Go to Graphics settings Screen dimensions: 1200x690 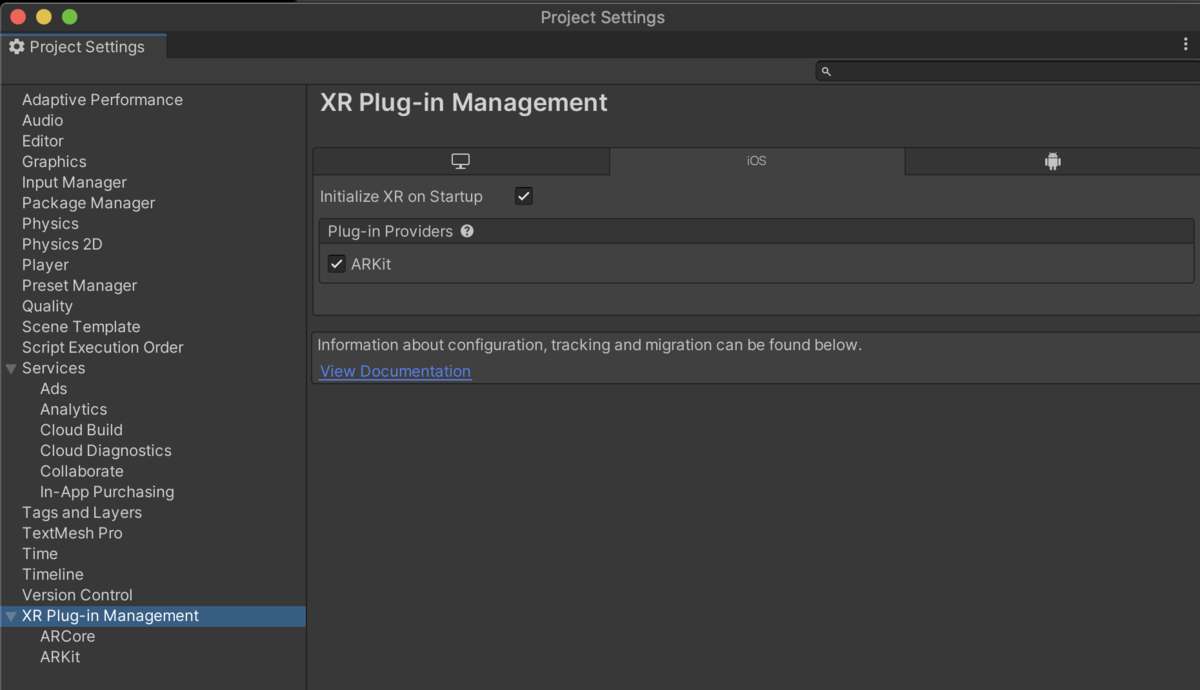tap(54, 162)
